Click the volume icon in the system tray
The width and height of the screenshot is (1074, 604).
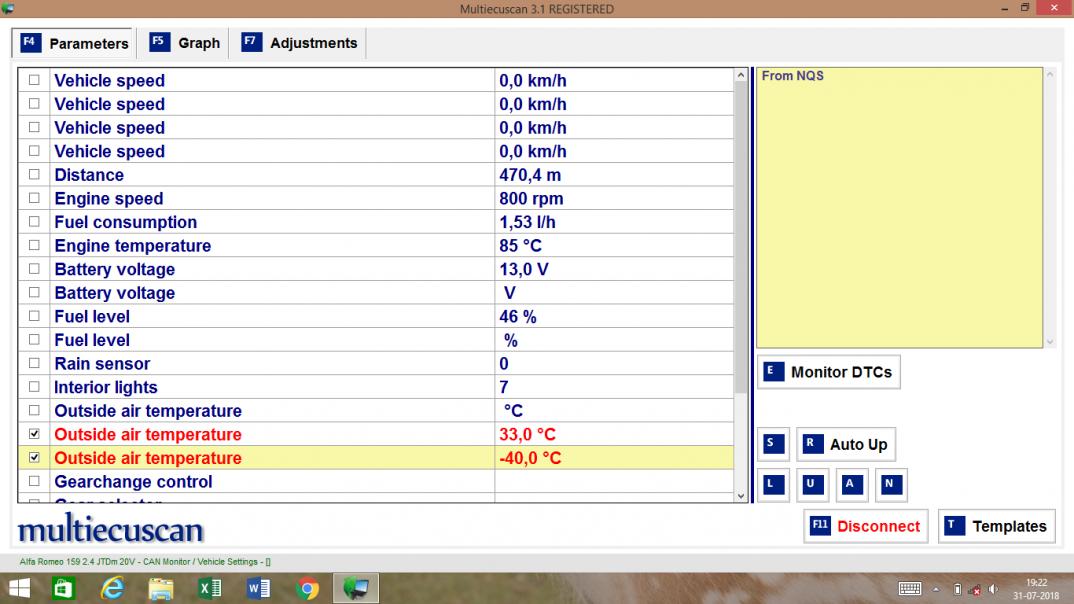pyautogui.click(x=993, y=589)
